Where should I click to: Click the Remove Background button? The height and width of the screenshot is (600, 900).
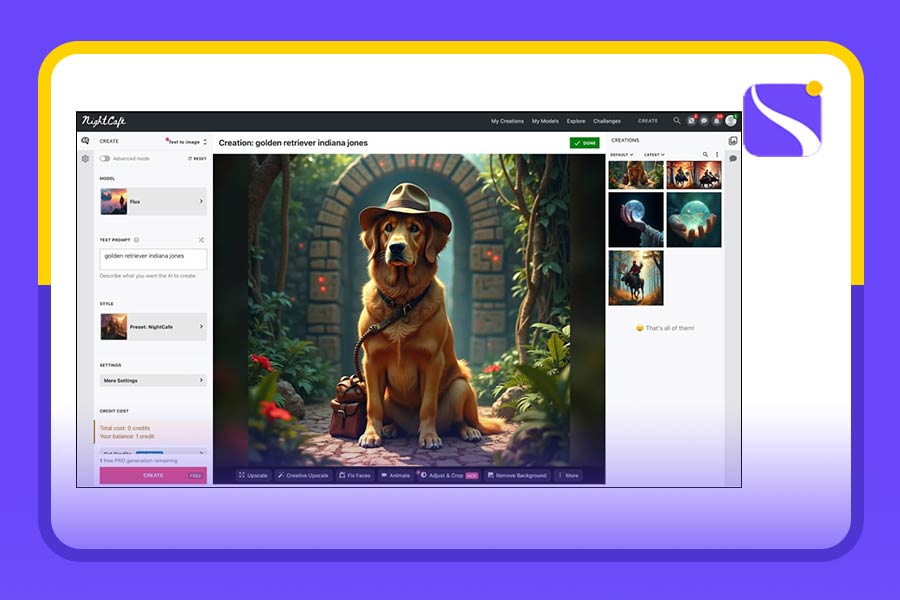point(517,475)
